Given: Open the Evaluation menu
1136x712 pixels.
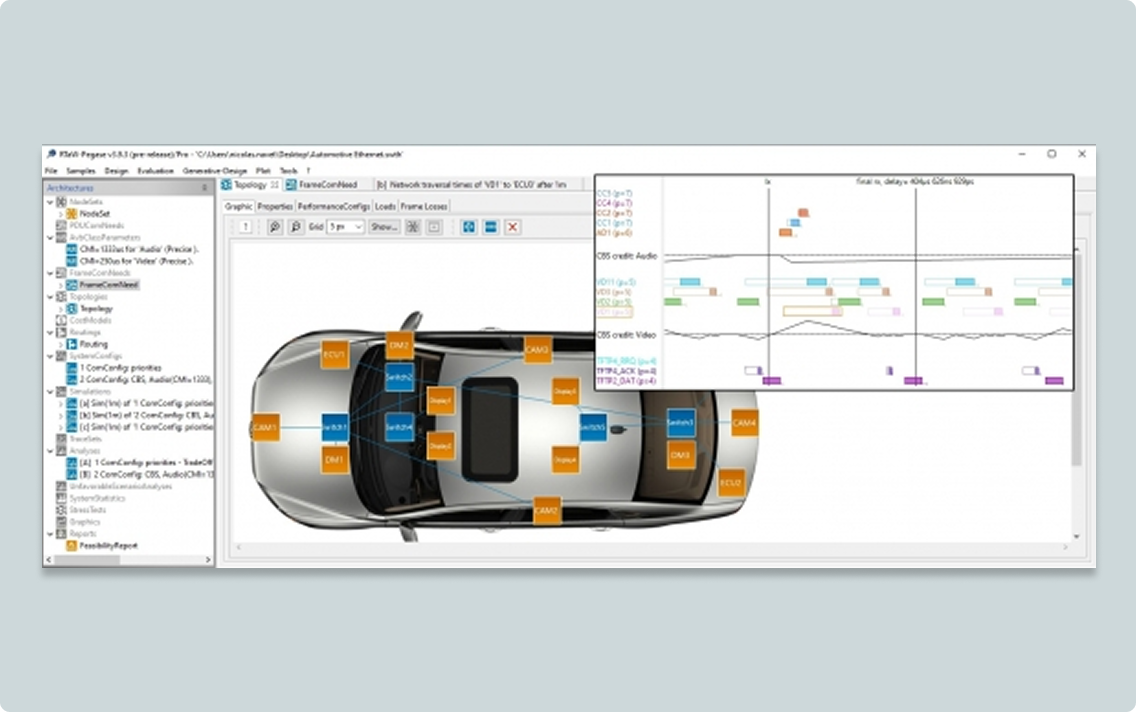Looking at the screenshot, I should click(155, 171).
